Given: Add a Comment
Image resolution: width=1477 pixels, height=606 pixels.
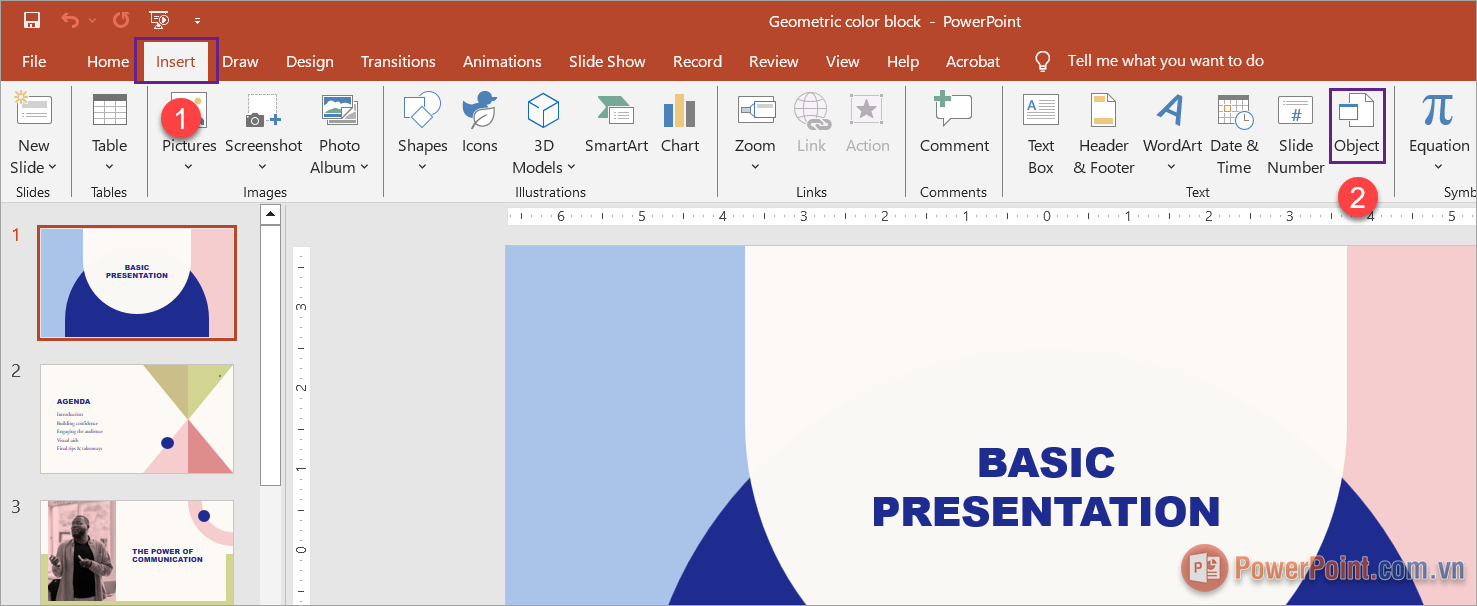Looking at the screenshot, I should (954, 124).
